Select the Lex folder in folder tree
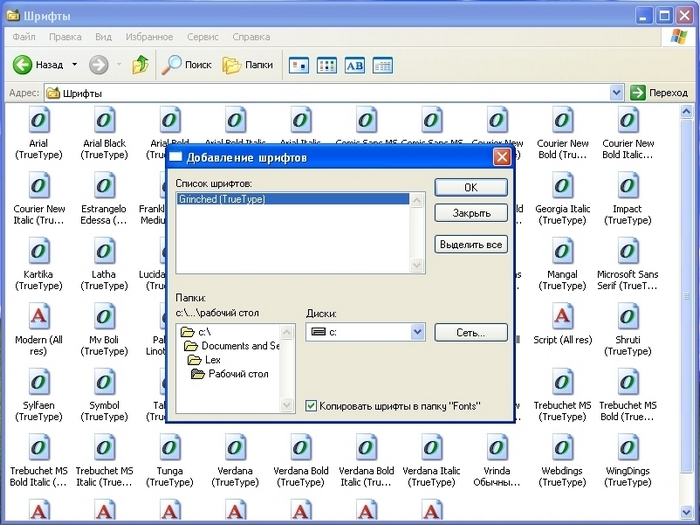This screenshot has height=525, width=700. (211, 360)
